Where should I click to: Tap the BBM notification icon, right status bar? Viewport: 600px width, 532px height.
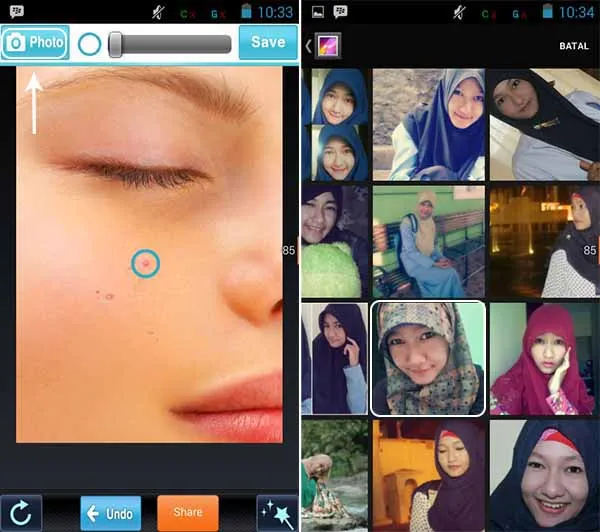[340, 12]
